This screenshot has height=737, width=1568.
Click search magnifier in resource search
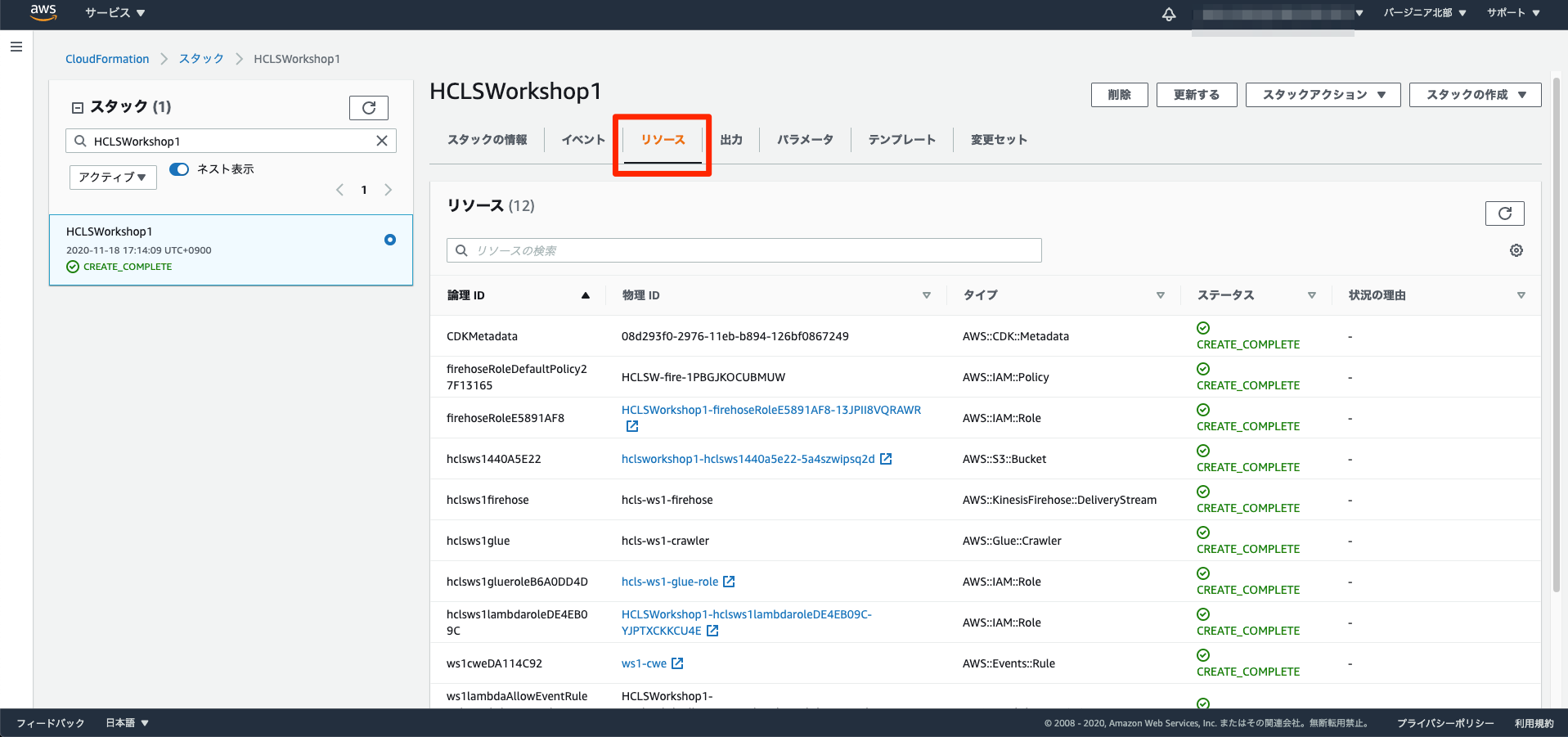[461, 250]
